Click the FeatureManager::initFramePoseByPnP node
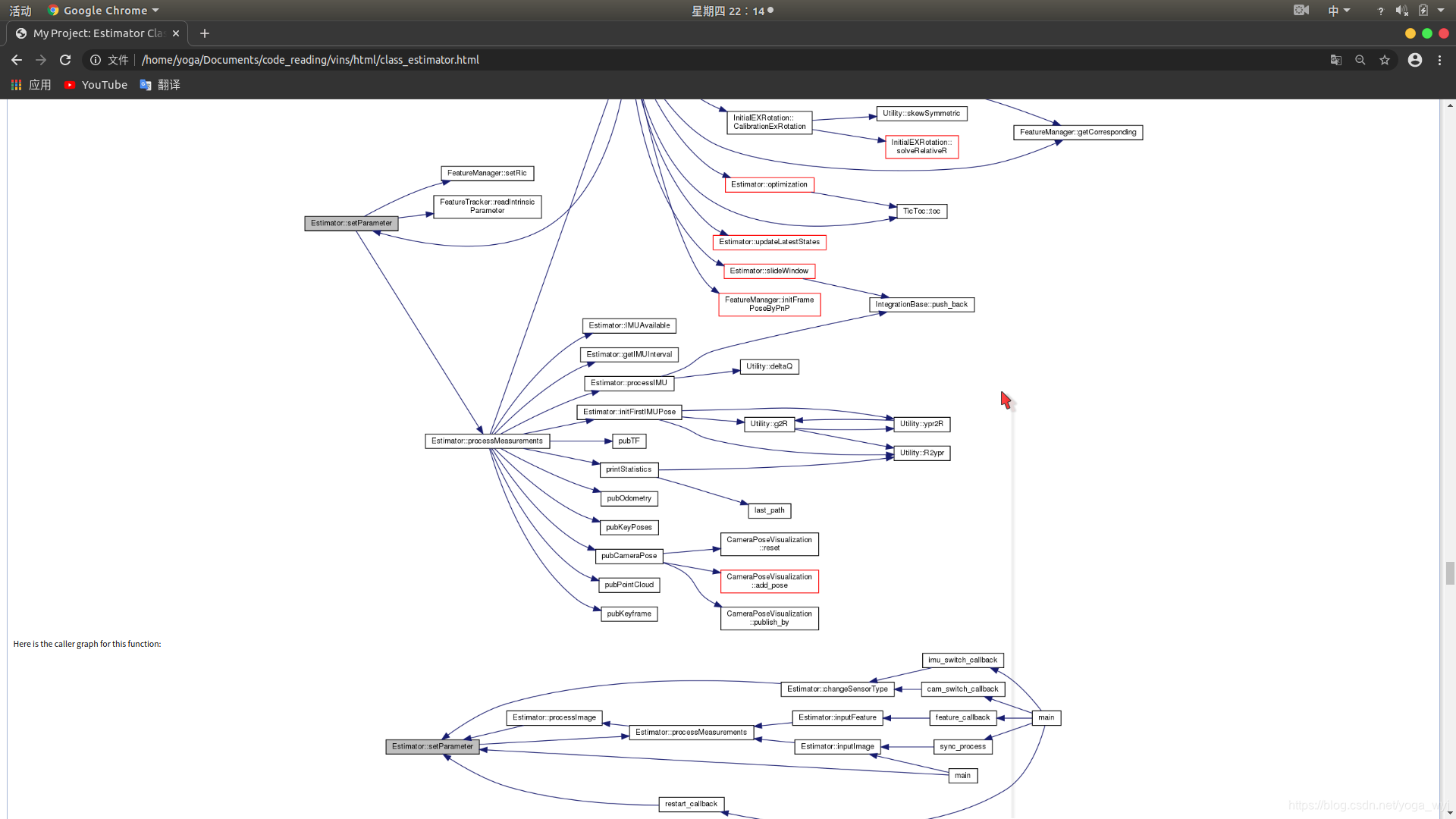1456x819 pixels. coord(769,304)
